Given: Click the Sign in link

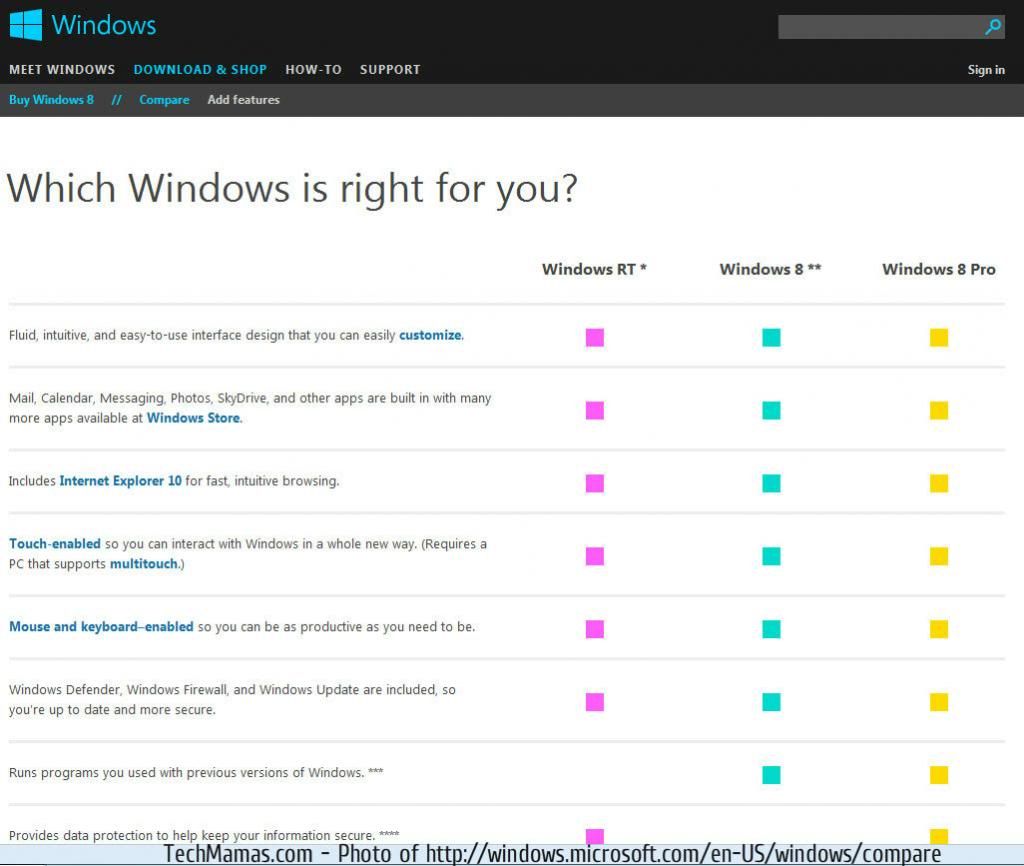Looking at the screenshot, I should click(x=986, y=70).
